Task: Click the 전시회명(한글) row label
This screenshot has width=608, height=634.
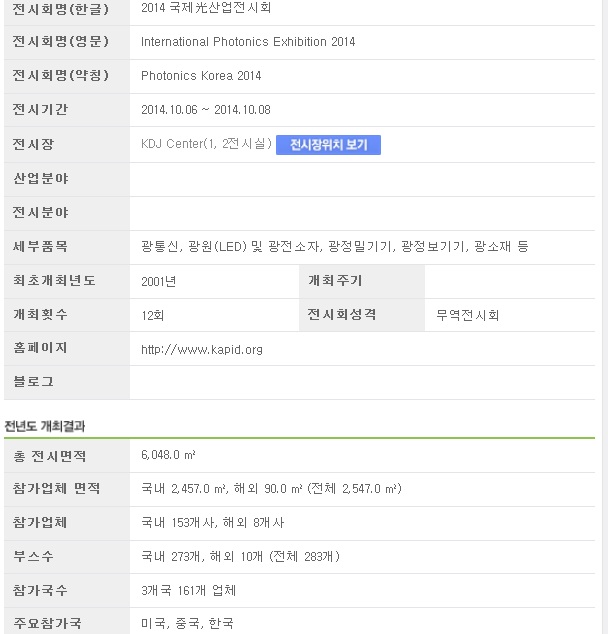Action: click(x=61, y=8)
